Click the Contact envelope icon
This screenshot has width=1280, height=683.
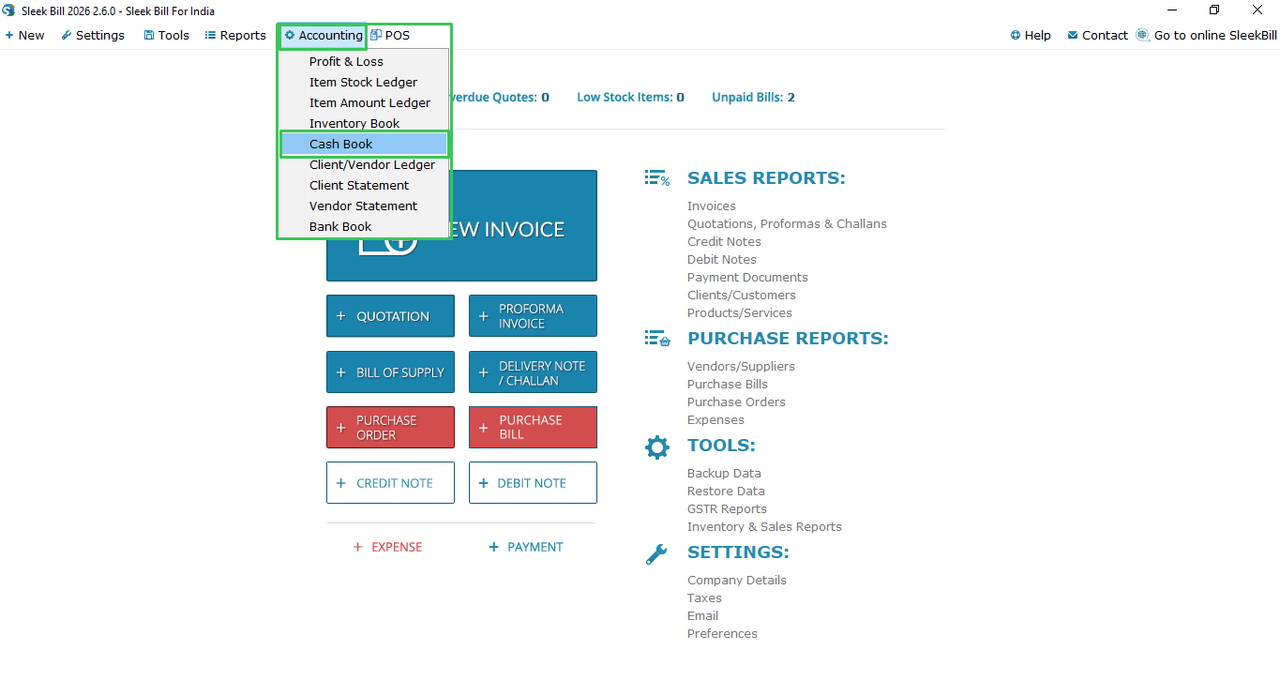click(x=1073, y=35)
